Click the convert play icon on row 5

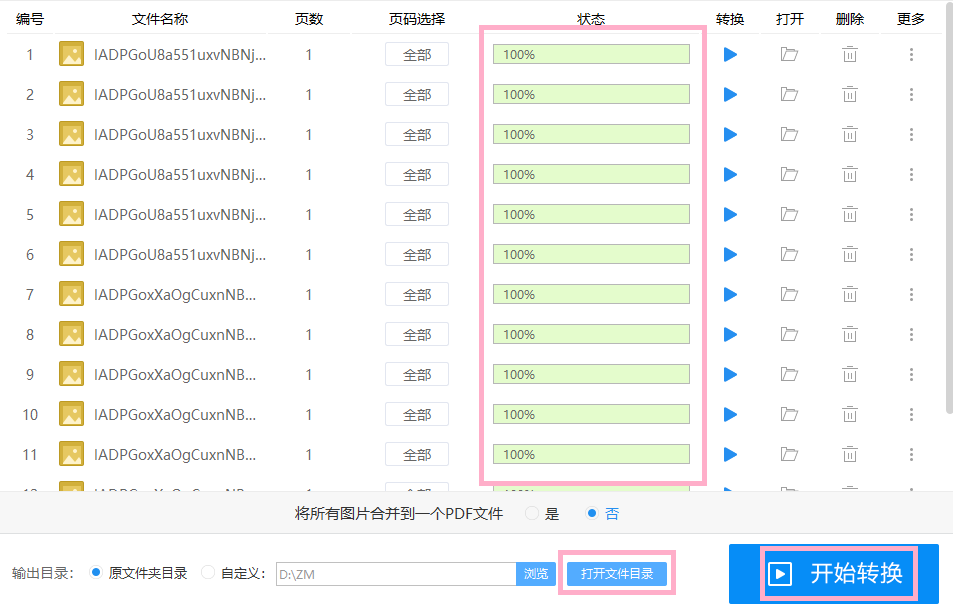tap(730, 213)
